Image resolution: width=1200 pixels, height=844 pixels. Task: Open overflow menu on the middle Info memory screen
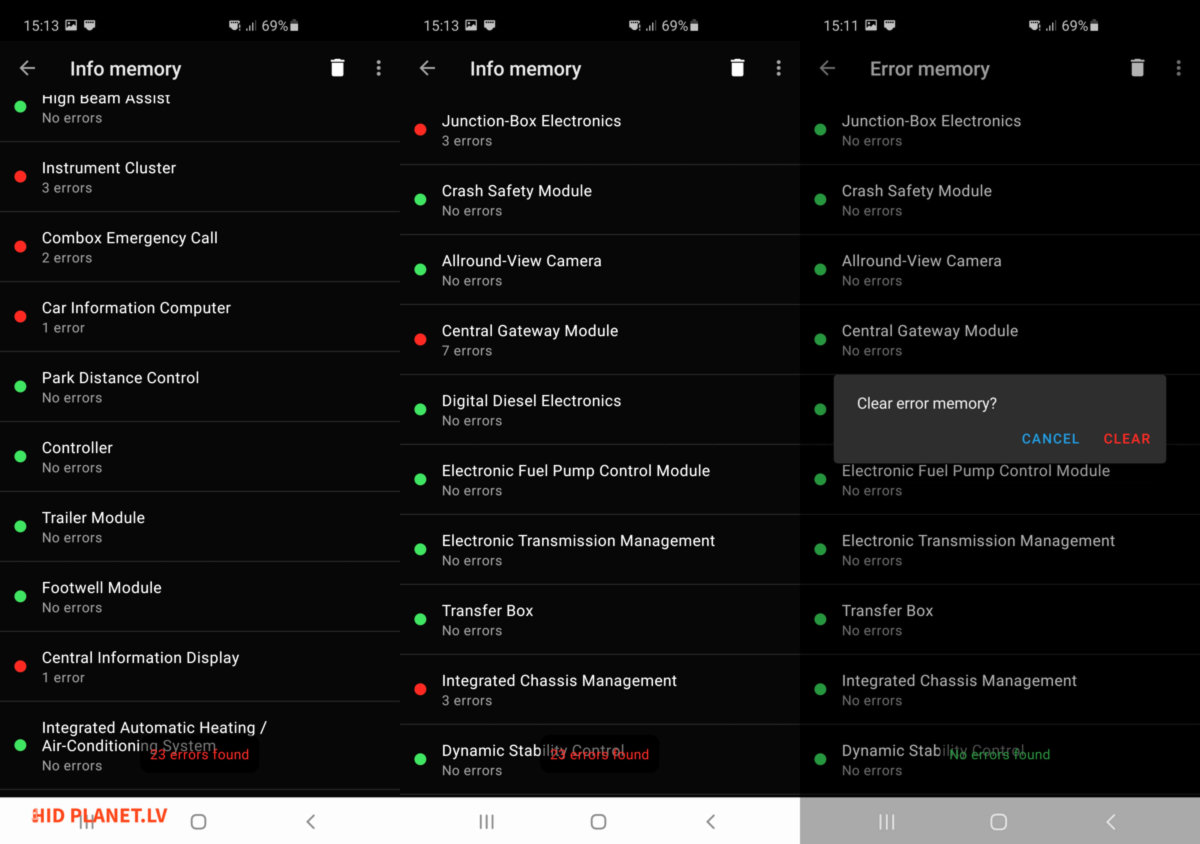(778, 68)
